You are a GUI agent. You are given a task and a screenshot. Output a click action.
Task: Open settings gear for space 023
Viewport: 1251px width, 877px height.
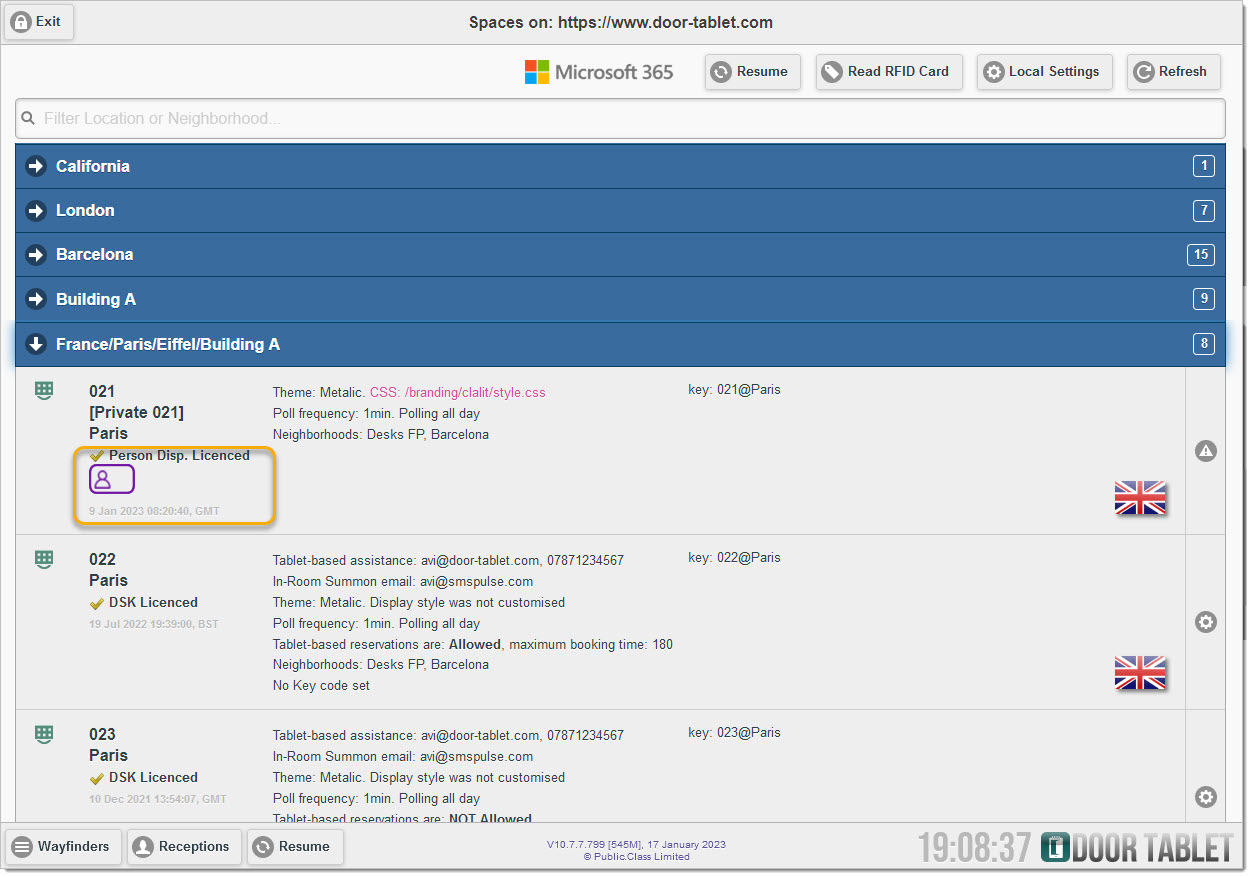[1205, 797]
